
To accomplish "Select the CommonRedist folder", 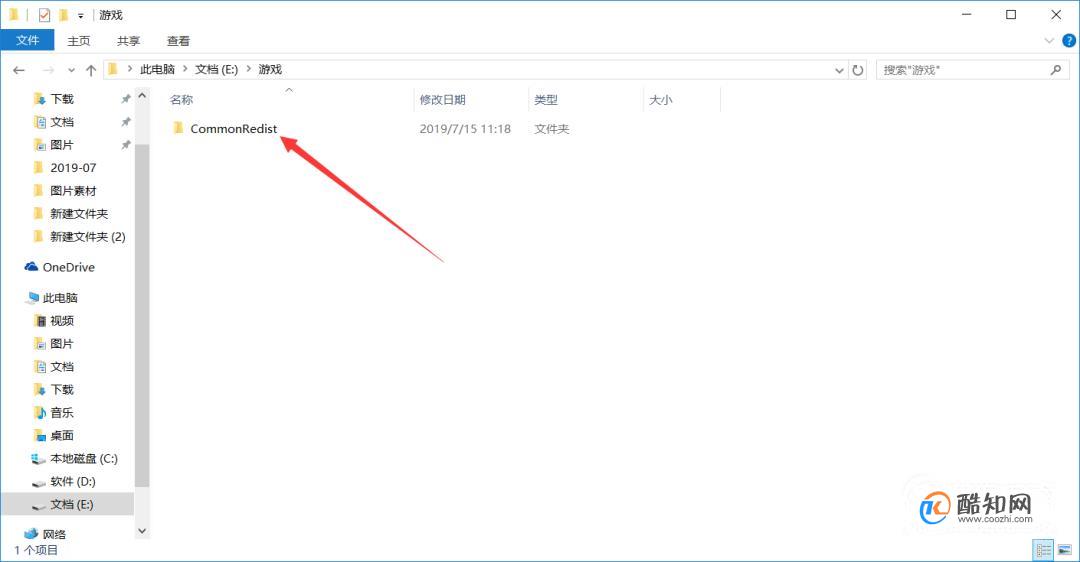I will click(233, 129).
